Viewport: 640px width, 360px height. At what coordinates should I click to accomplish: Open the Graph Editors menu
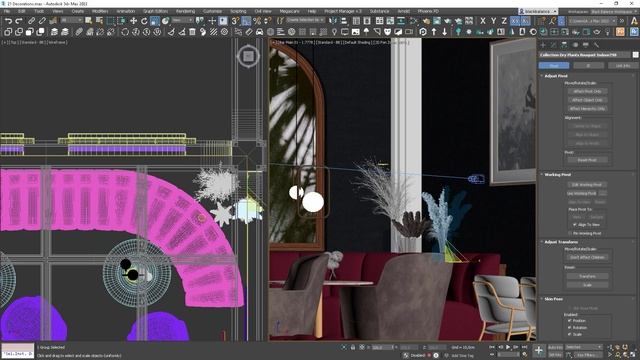point(155,11)
